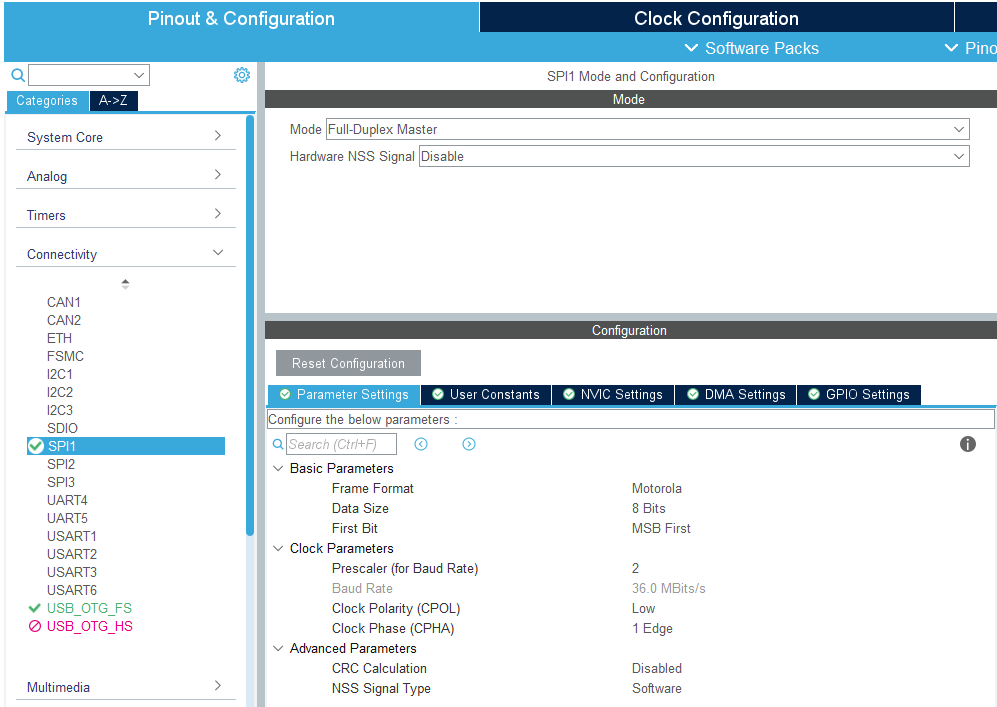Click the Frame Format value Motorola
Image resolution: width=997 pixels, height=707 pixels.
[x=657, y=488]
